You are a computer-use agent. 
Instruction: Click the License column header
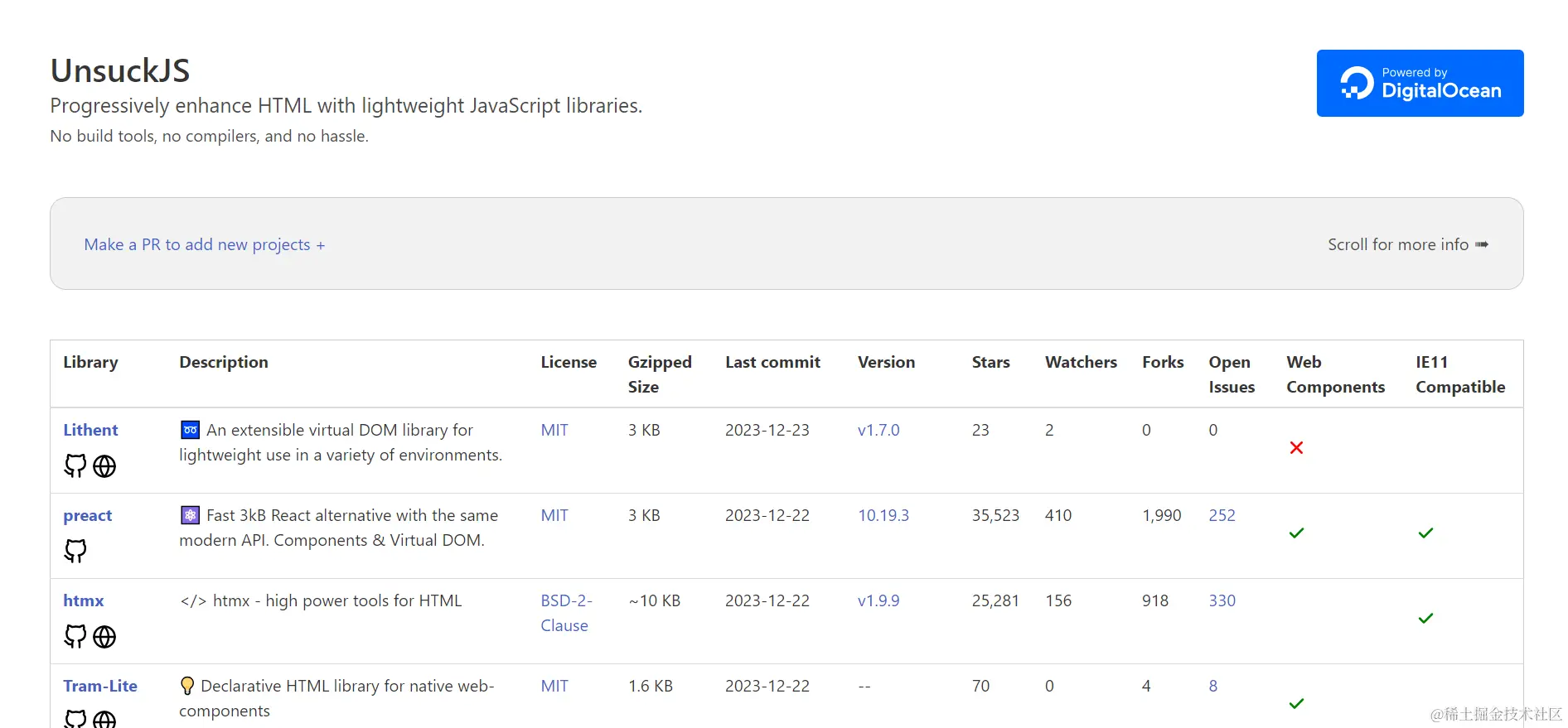point(569,362)
